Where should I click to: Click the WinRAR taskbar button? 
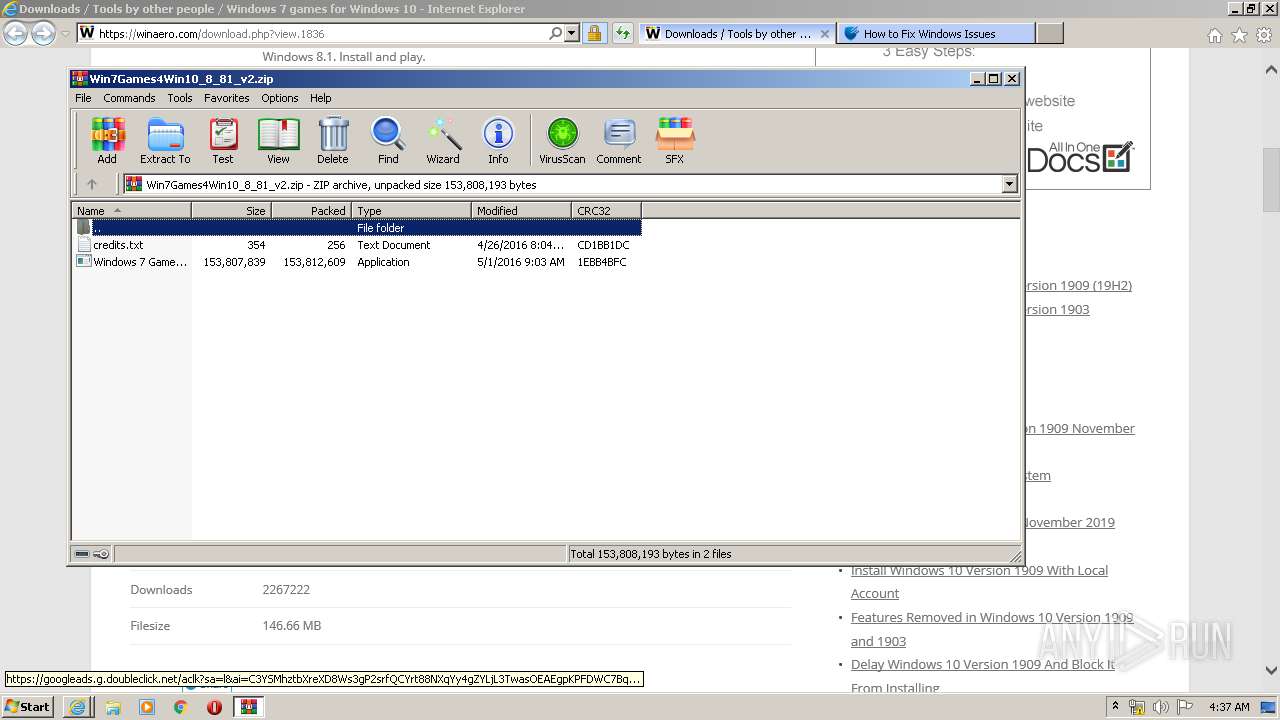coord(248,707)
